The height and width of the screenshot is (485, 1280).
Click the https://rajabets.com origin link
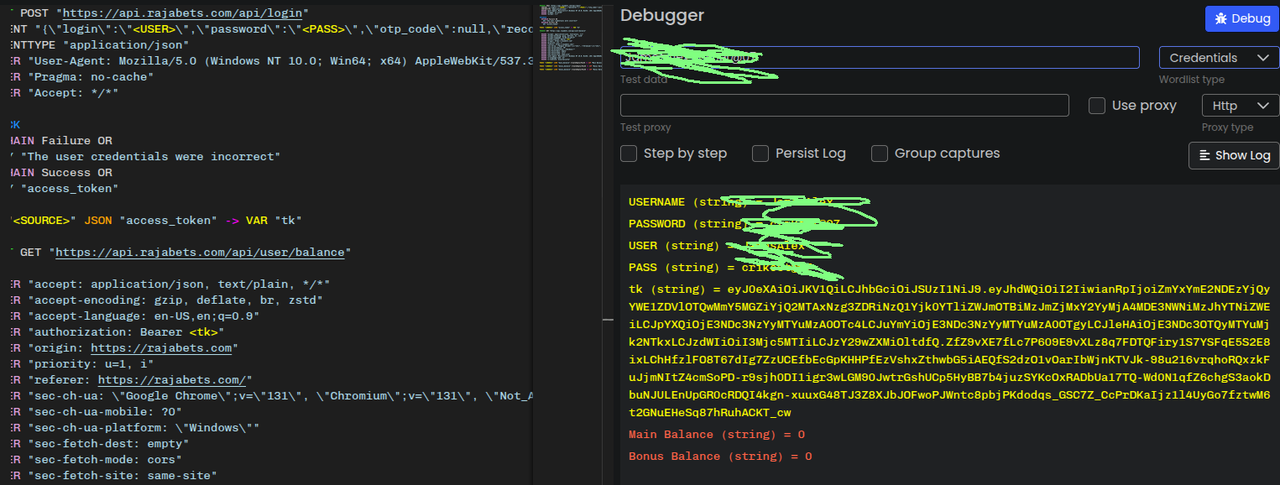click(163, 347)
